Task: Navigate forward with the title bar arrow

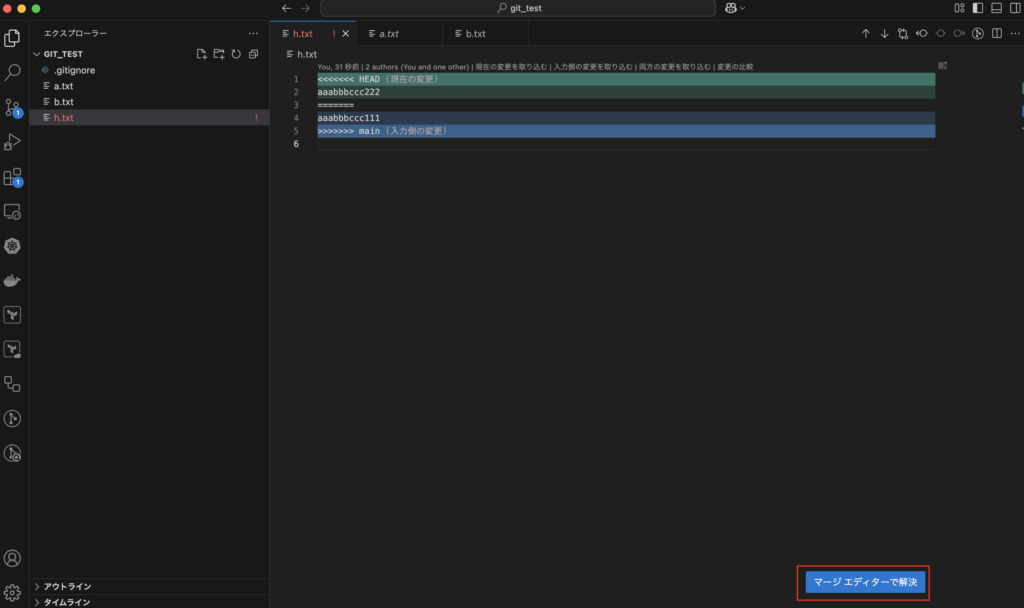Action: point(305,8)
